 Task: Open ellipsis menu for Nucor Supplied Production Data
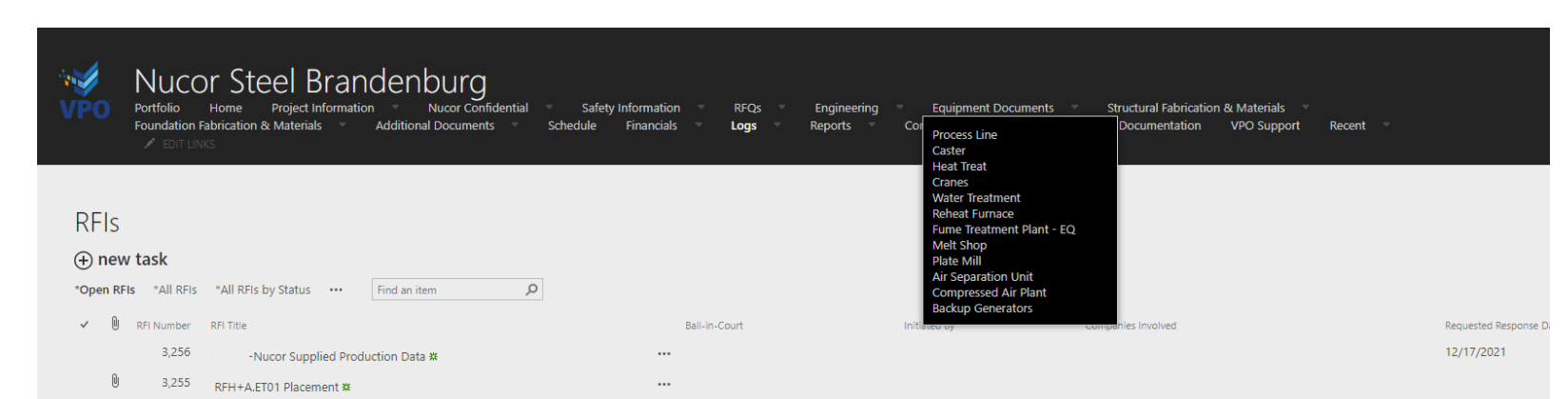tap(664, 353)
